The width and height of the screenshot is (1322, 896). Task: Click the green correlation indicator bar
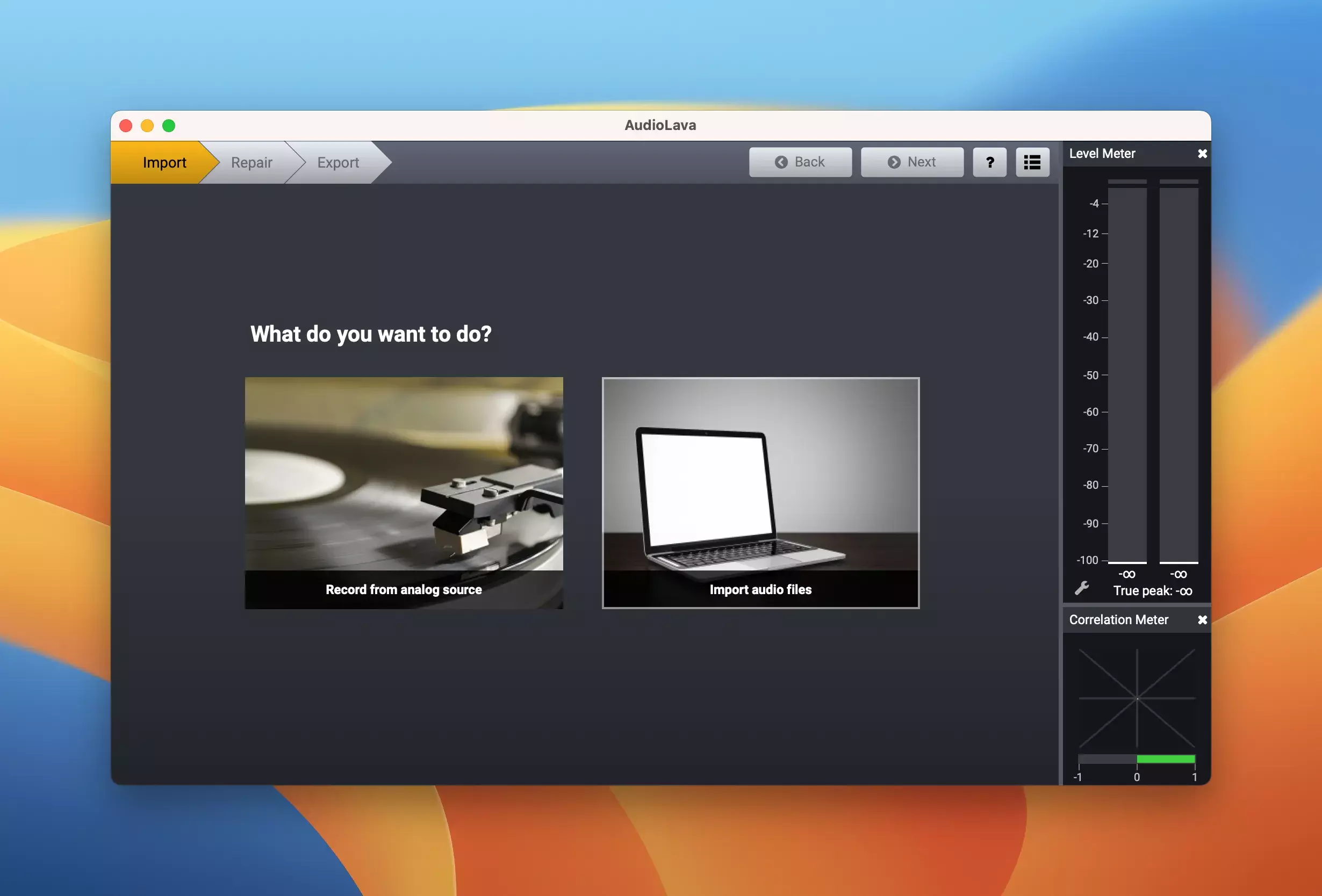[x=1165, y=759]
